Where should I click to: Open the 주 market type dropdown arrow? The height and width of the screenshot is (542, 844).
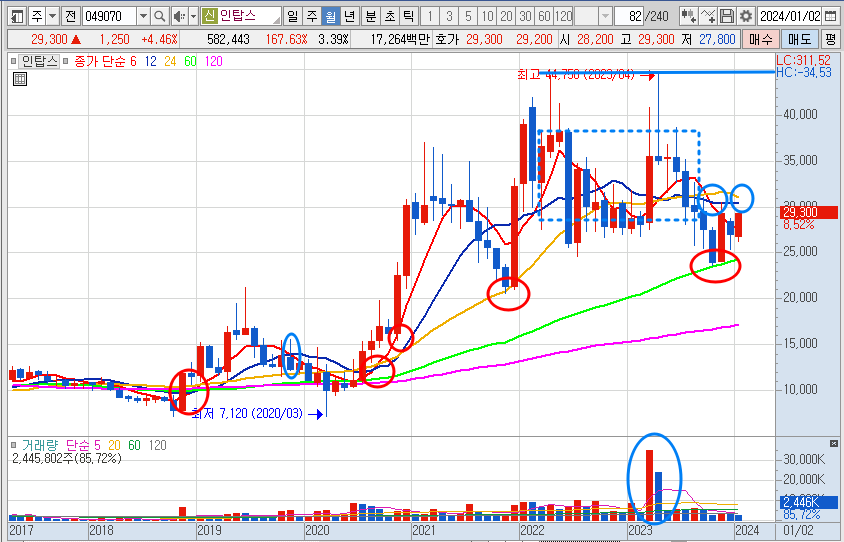point(52,16)
